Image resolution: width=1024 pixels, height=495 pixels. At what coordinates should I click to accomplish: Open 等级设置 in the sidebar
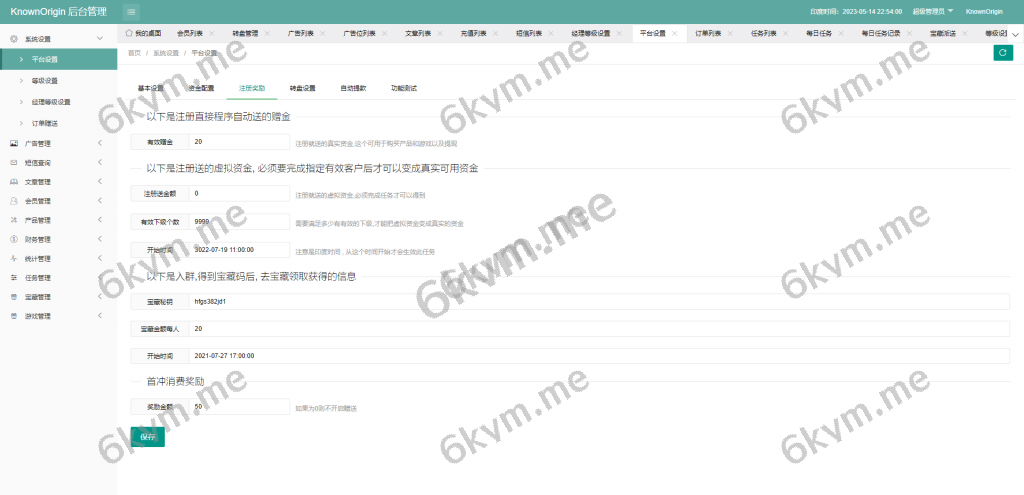pos(45,81)
